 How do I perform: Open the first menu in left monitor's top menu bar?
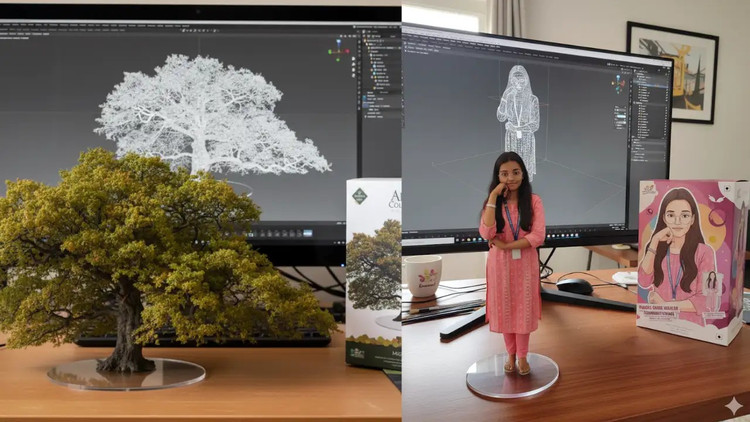5,27
